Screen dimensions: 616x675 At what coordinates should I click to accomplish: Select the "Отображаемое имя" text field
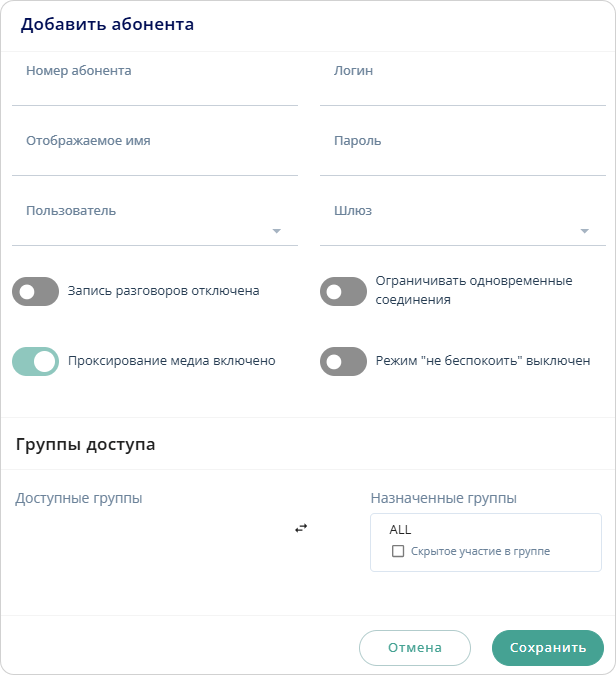pyautogui.click(x=155, y=158)
